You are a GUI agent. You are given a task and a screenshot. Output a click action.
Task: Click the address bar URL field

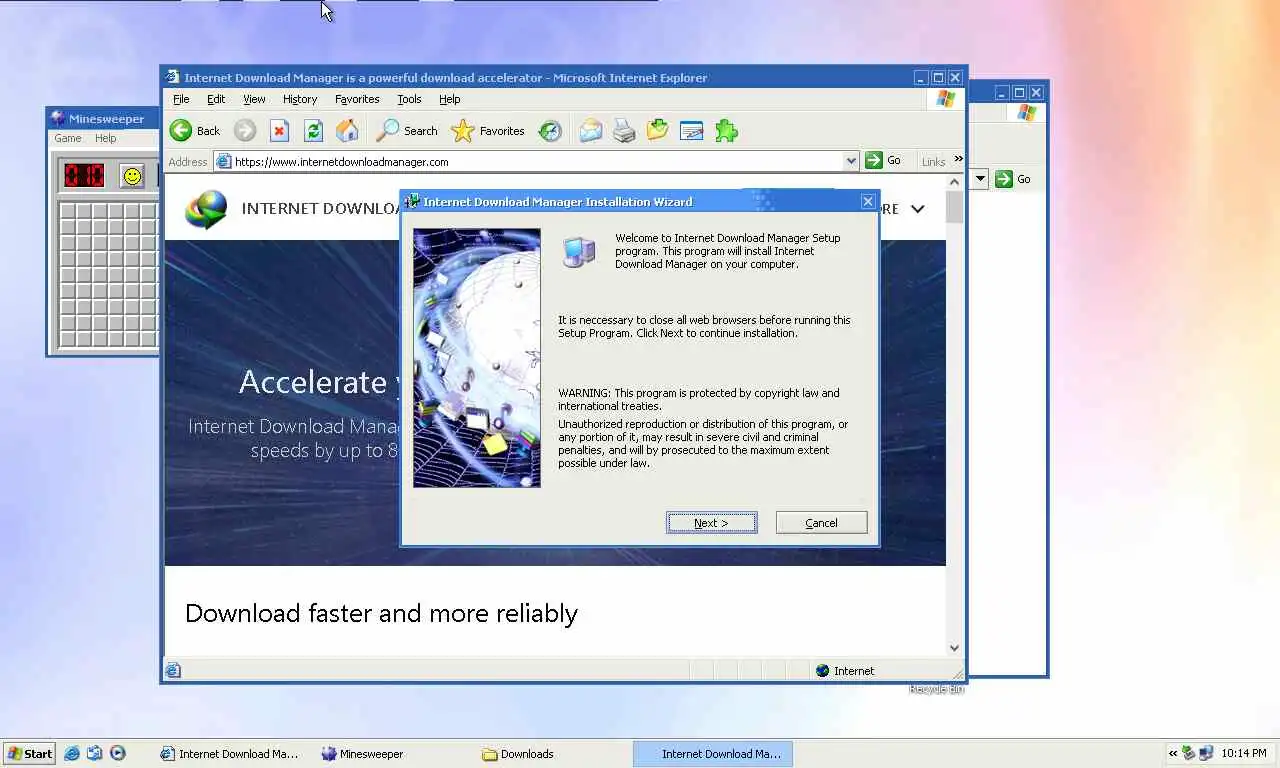pyautogui.click(x=536, y=161)
